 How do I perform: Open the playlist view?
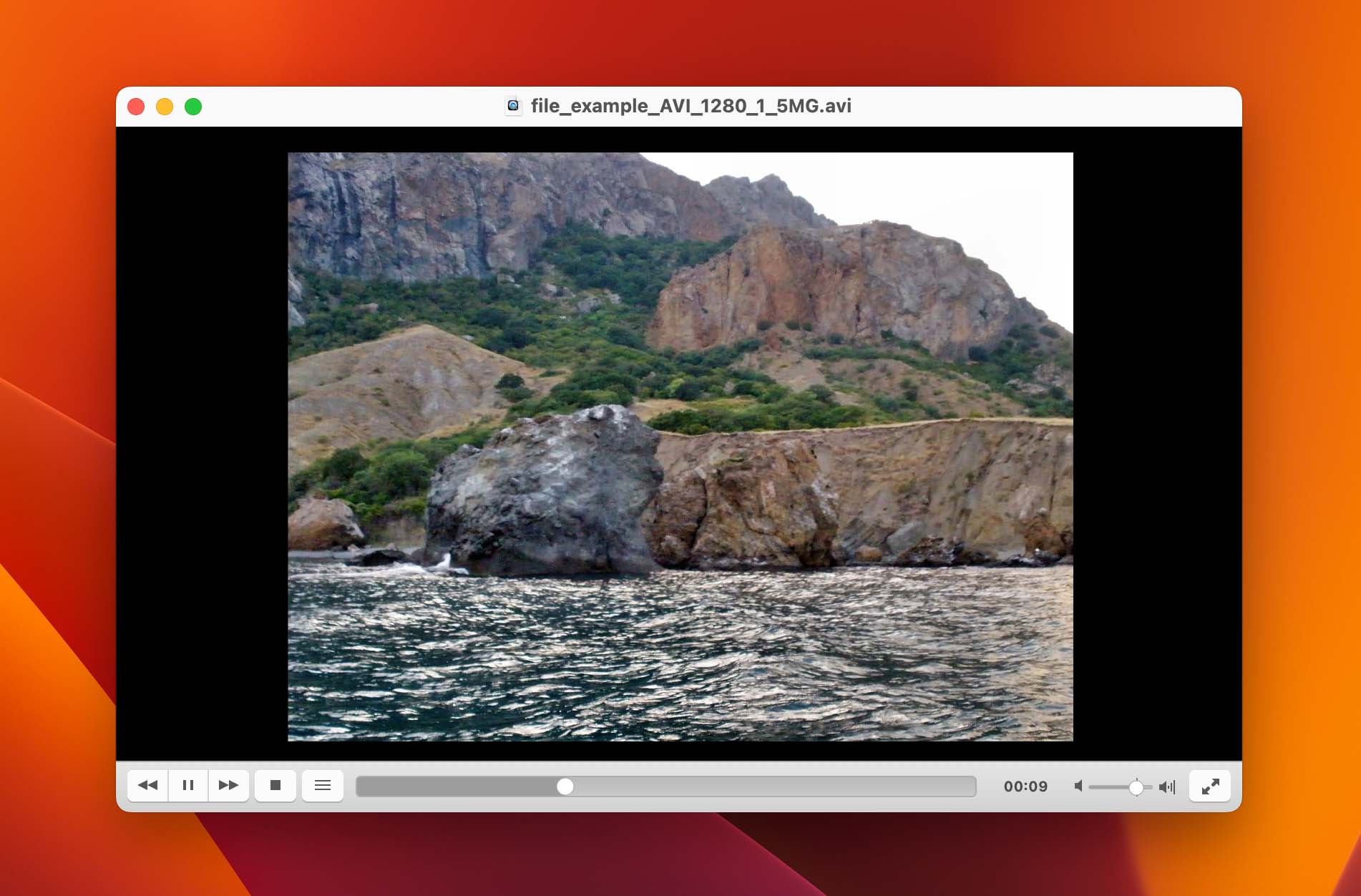point(323,785)
